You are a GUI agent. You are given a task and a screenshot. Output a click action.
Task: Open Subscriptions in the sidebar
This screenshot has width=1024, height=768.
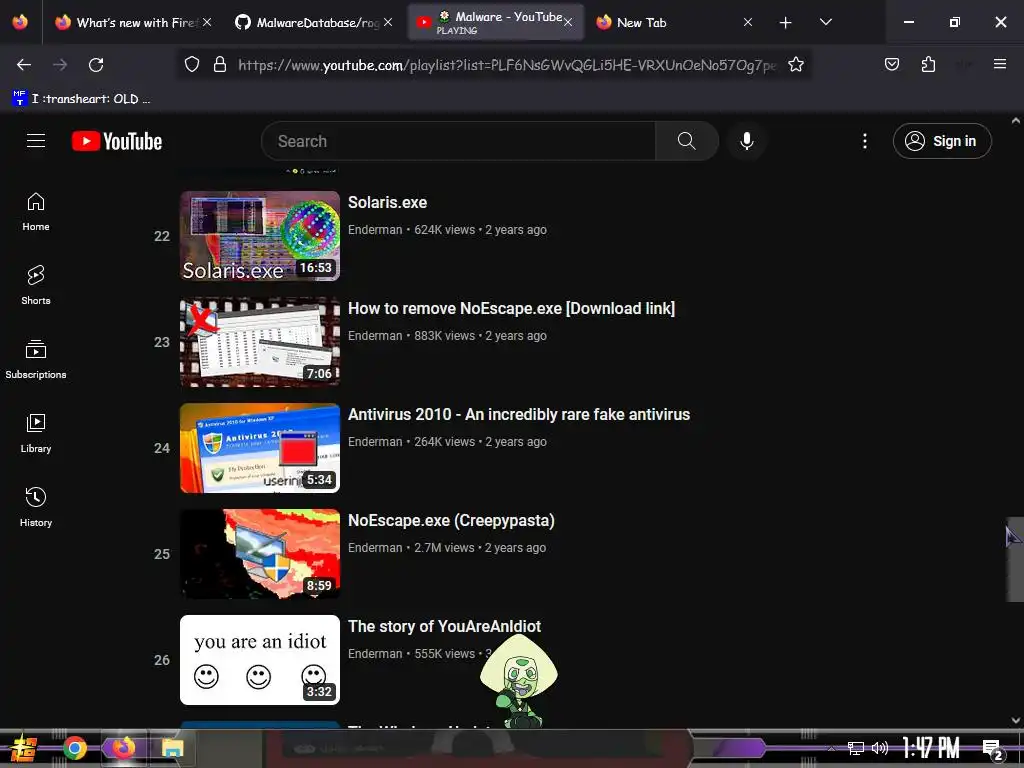click(36, 359)
